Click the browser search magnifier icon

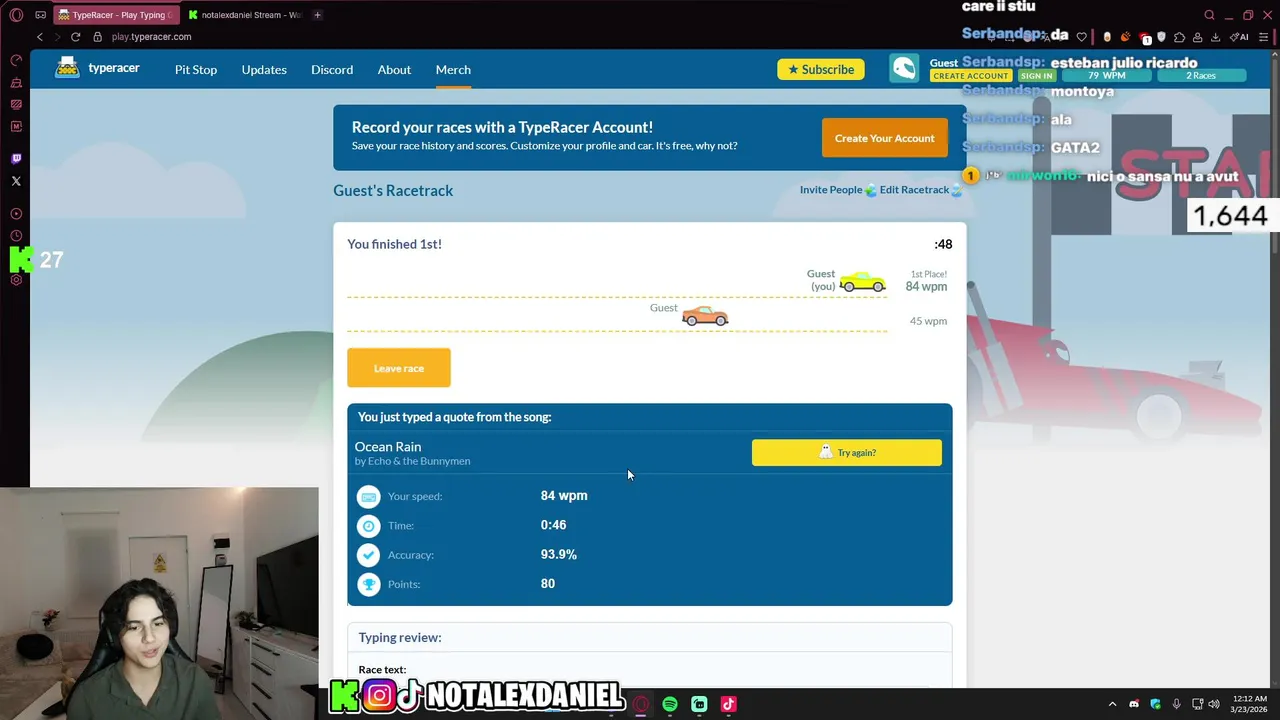point(1209,15)
